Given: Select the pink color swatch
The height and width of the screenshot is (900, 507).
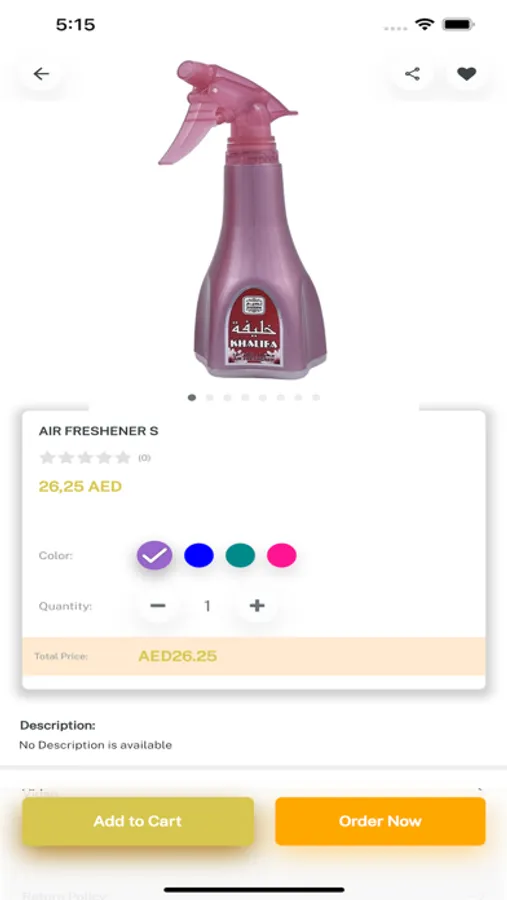Looking at the screenshot, I should (x=281, y=555).
